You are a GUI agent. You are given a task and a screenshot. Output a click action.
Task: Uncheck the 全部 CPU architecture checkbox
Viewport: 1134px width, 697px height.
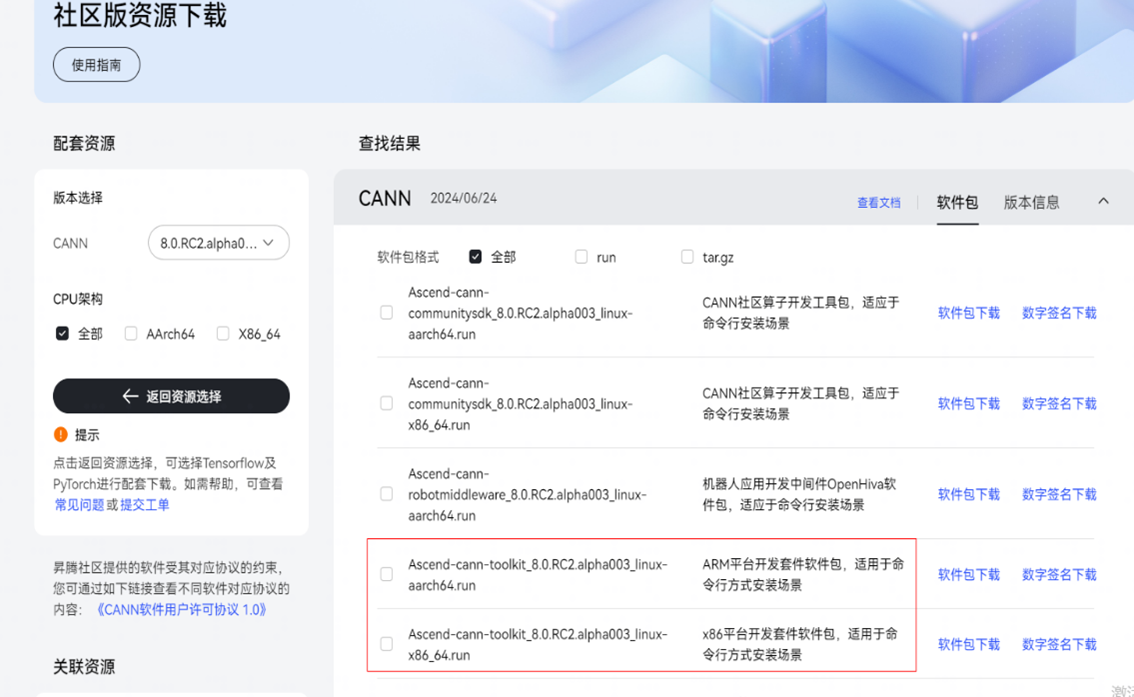coord(62,334)
